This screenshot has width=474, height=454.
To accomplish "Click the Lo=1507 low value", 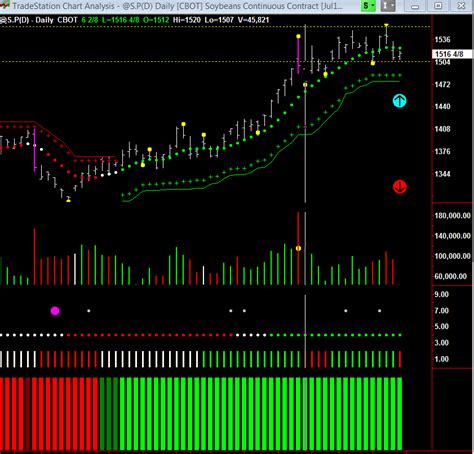I will [x=219, y=20].
